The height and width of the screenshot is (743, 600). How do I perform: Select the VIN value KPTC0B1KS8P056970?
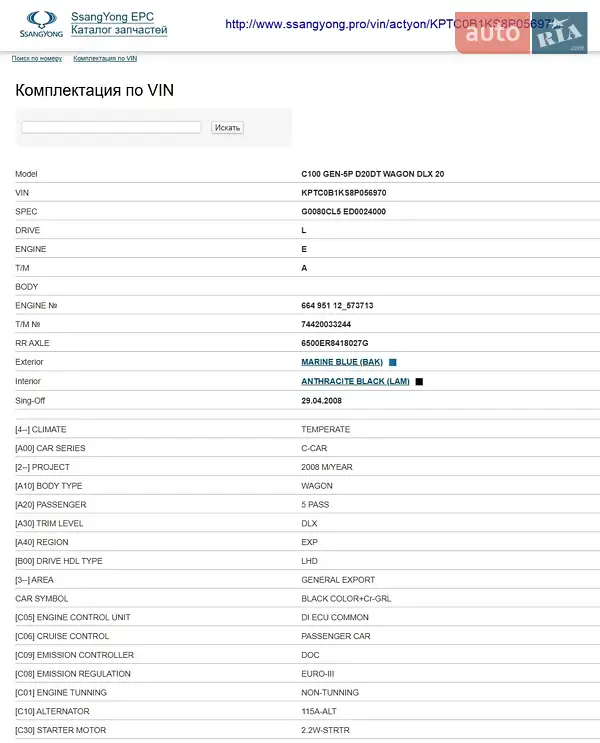pos(344,192)
